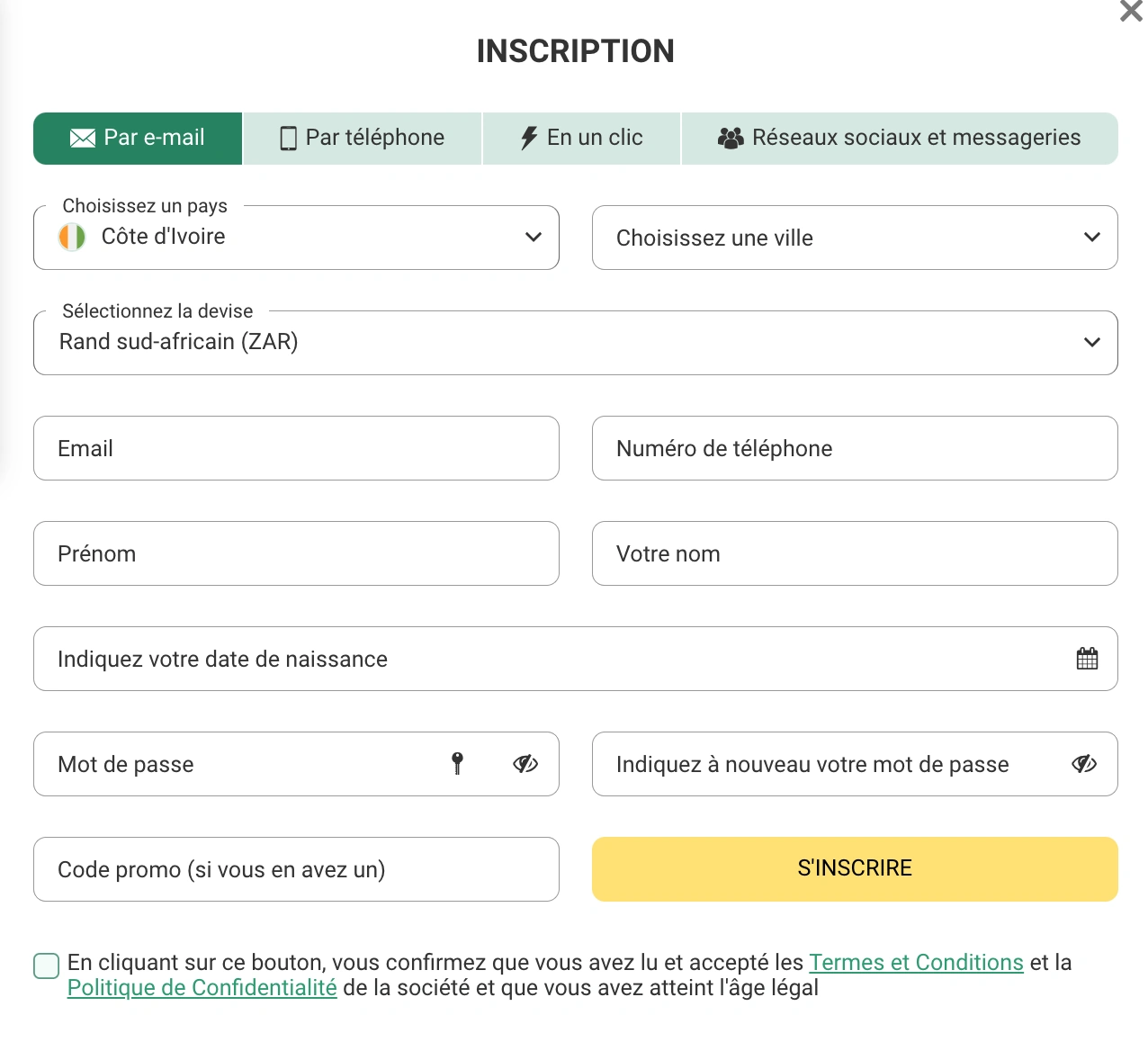The height and width of the screenshot is (1051, 1148).
Task: Click into the Prénom field
Action: click(296, 553)
